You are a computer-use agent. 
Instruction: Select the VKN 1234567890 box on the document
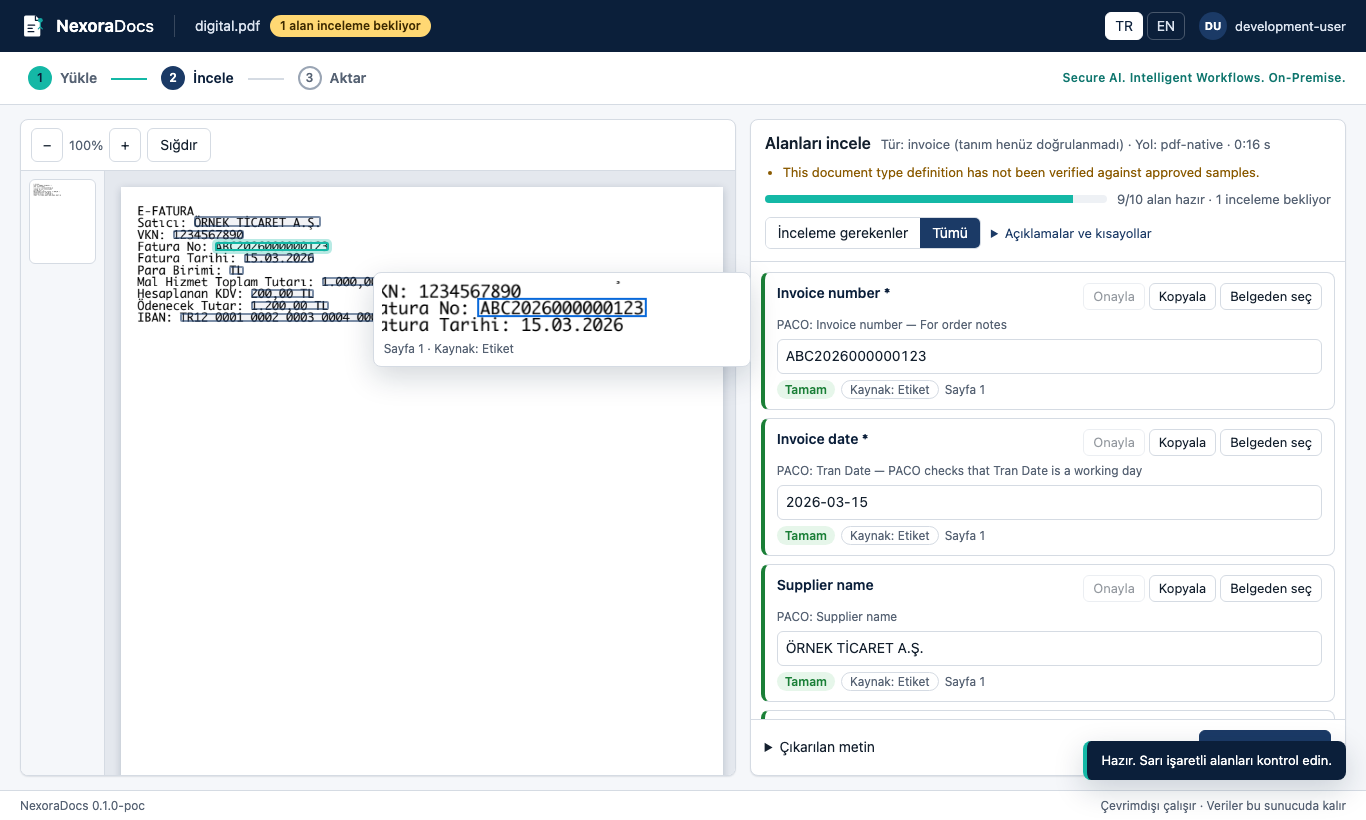click(x=208, y=234)
